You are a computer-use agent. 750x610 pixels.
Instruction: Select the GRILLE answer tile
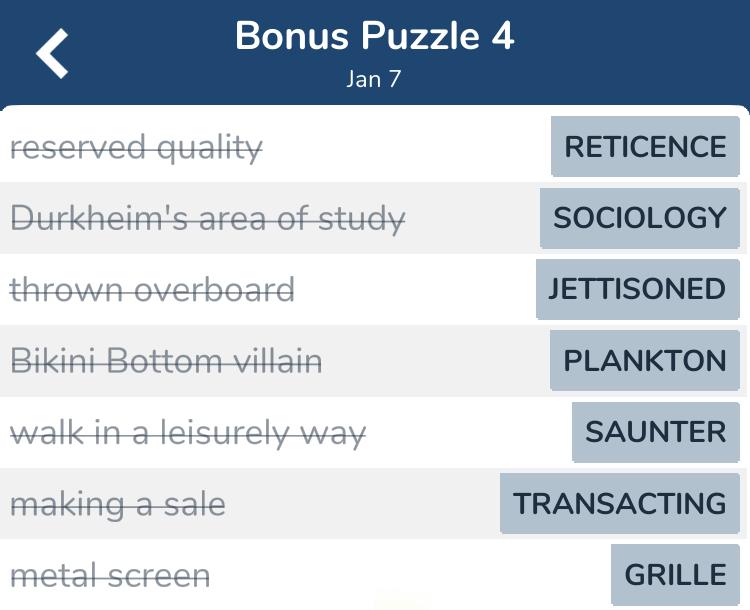click(675, 575)
